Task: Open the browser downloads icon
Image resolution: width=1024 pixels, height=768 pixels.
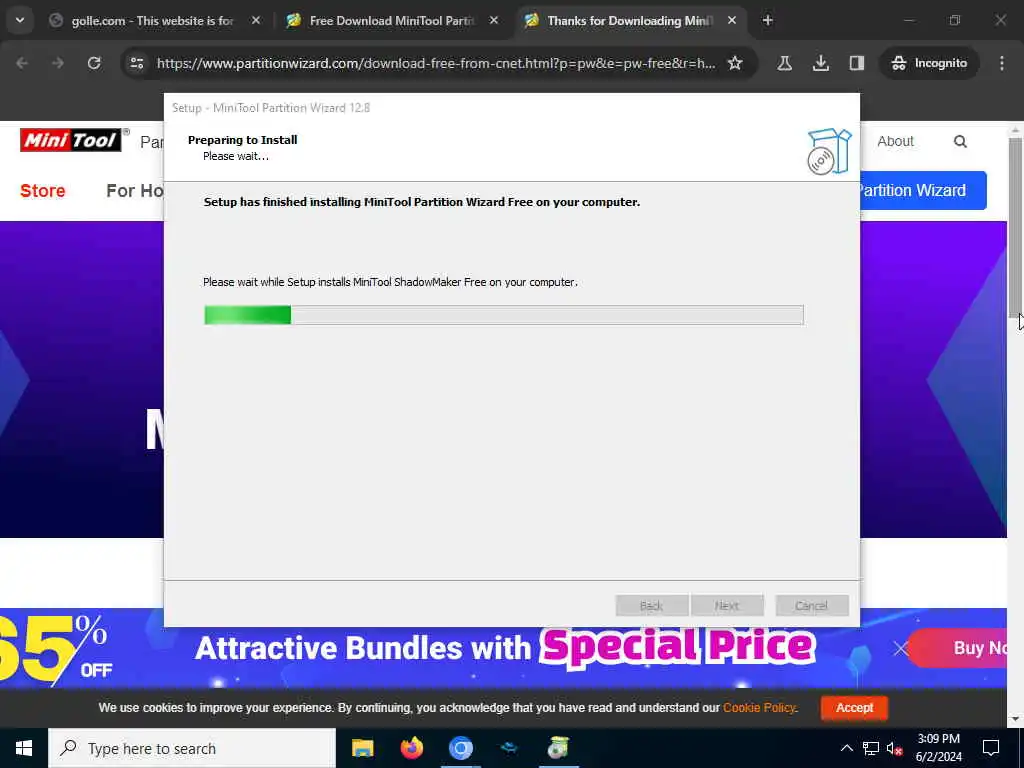Action: pos(821,63)
